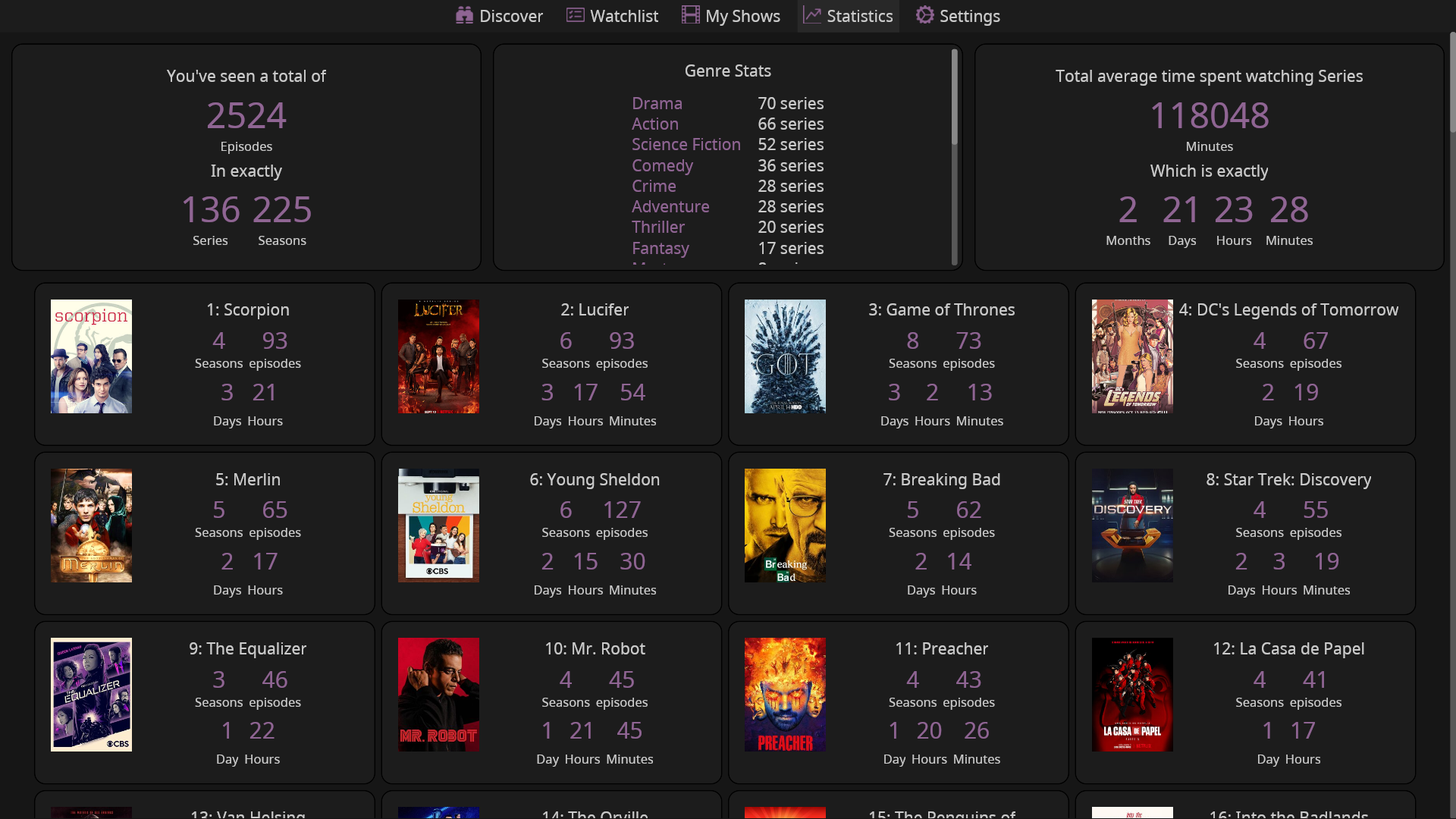Switch to the Watchlist tab
This screenshot has width=1456, height=819.
point(611,15)
